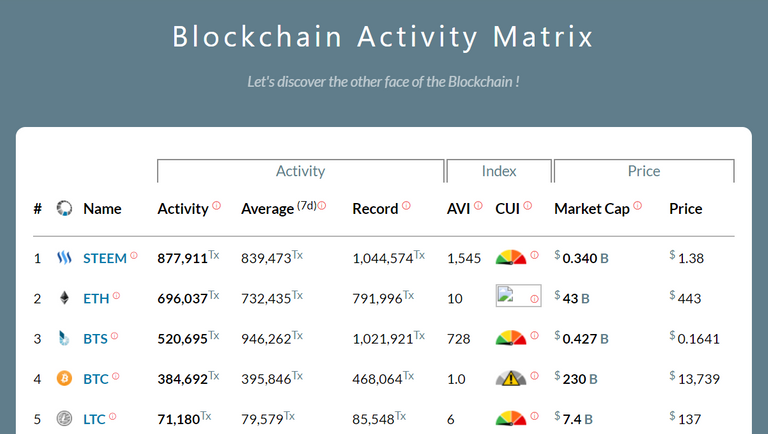Click info icon next to Activity column header
The image size is (768, 434).
pos(216,205)
